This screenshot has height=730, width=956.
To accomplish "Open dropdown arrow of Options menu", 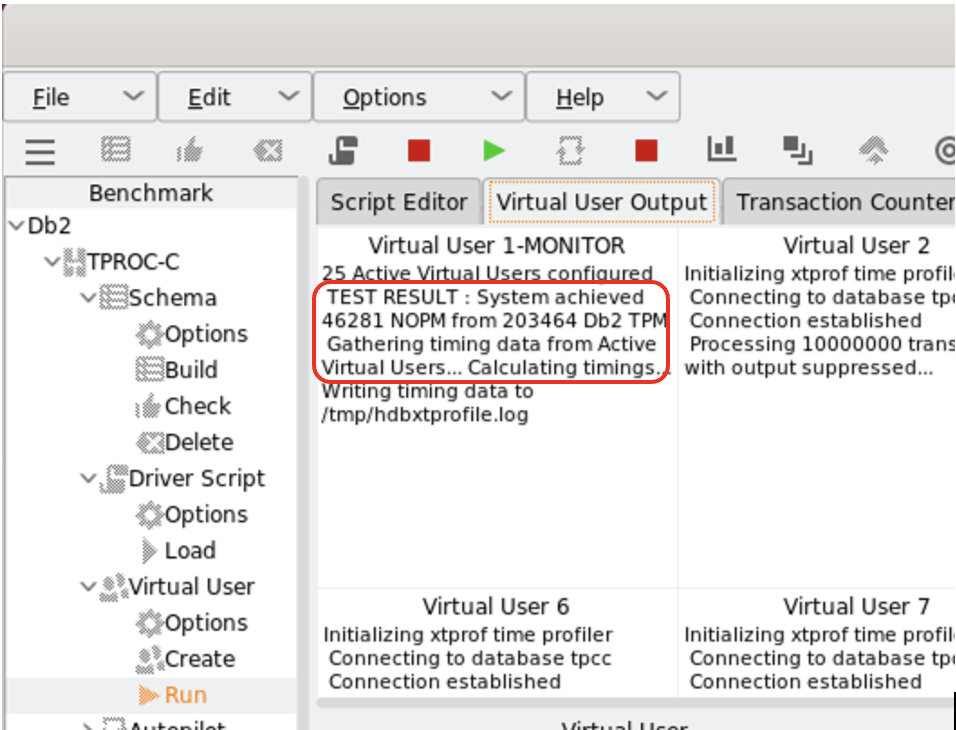I will pos(501,96).
